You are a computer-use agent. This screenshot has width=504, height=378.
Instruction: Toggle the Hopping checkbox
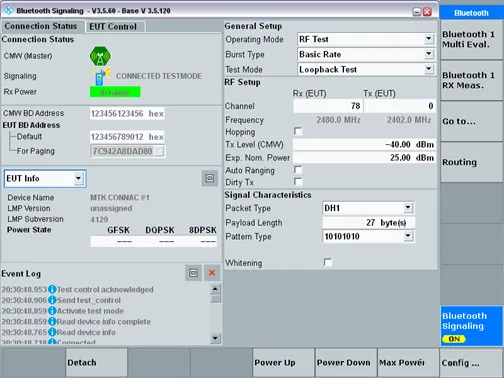point(298,131)
